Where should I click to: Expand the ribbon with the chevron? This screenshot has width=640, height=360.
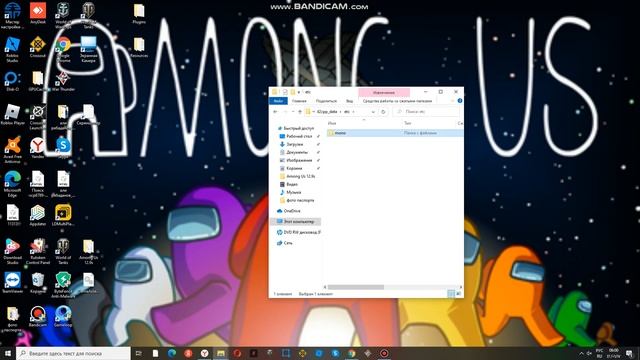452,100
